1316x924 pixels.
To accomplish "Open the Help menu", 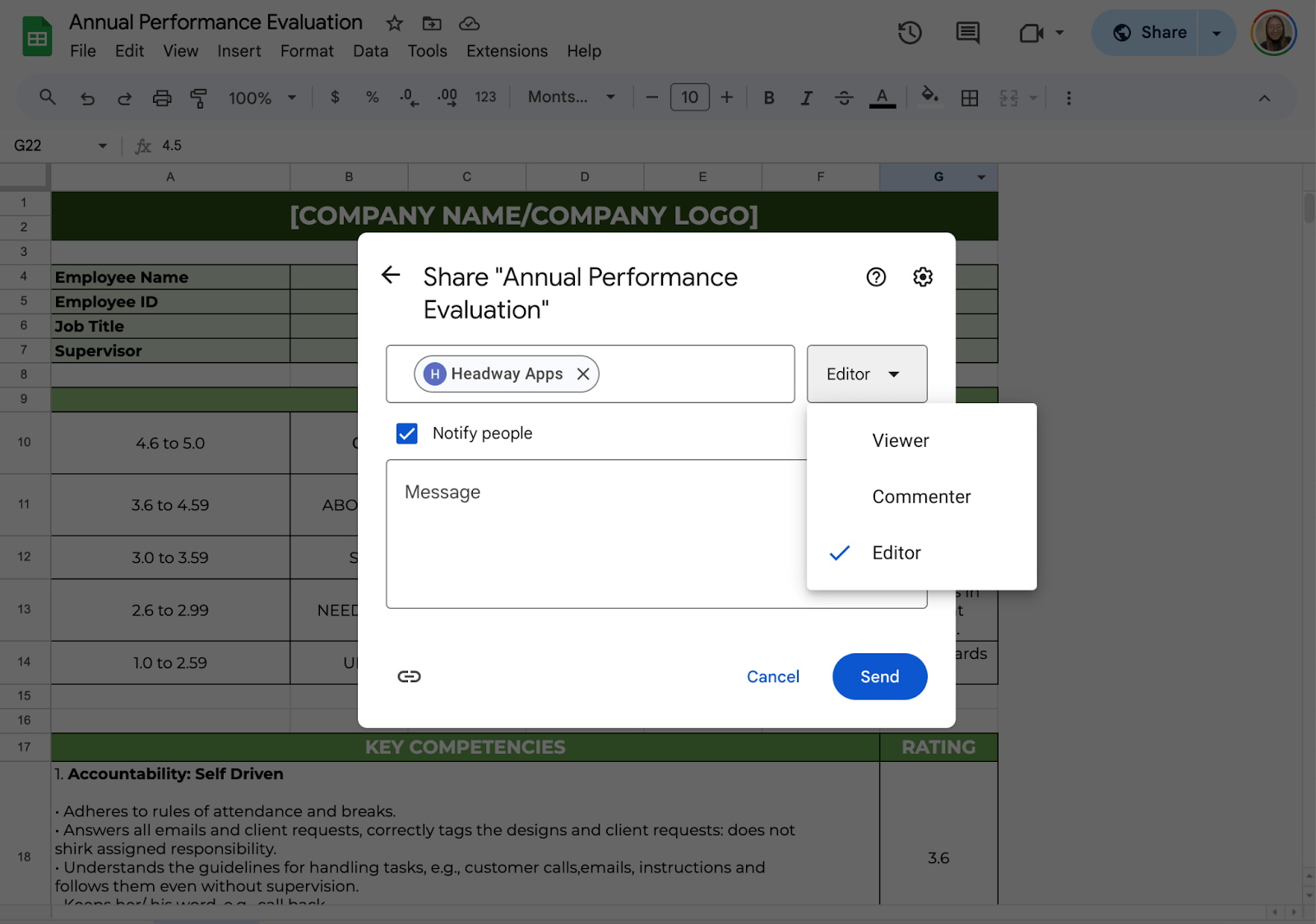I will click(584, 51).
